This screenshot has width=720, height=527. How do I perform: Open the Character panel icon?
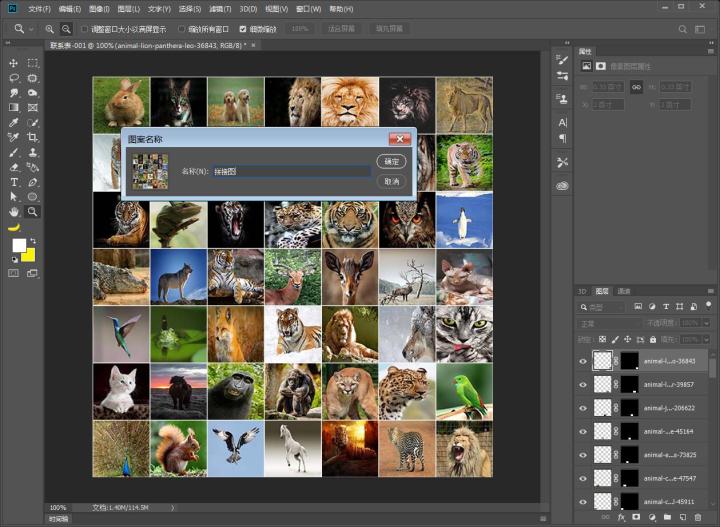[x=562, y=122]
